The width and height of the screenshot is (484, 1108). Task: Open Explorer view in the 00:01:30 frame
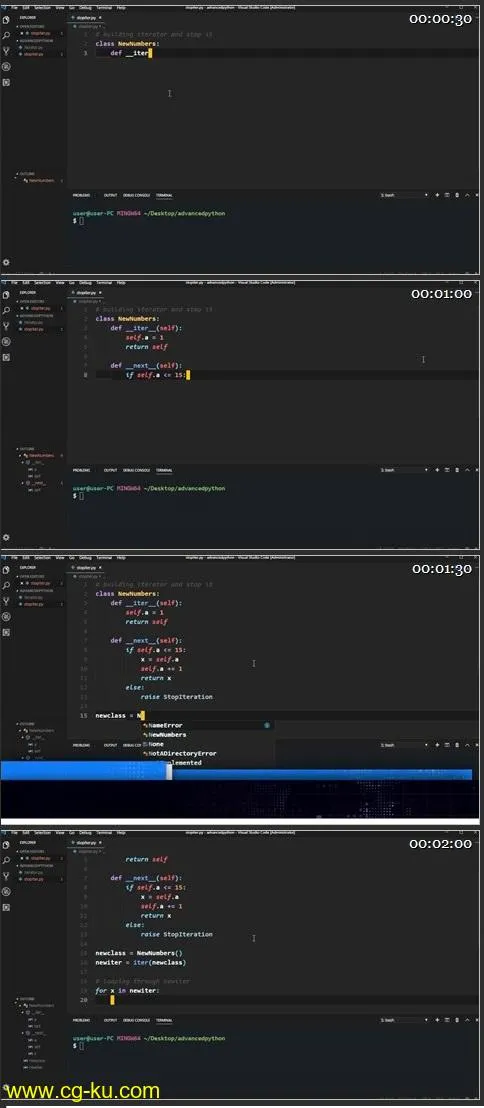(x=6, y=570)
